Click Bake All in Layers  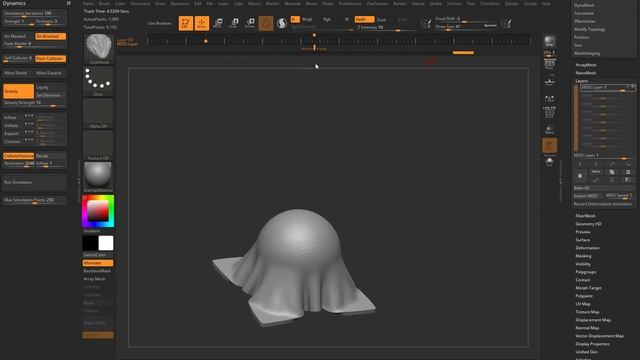tap(603, 188)
